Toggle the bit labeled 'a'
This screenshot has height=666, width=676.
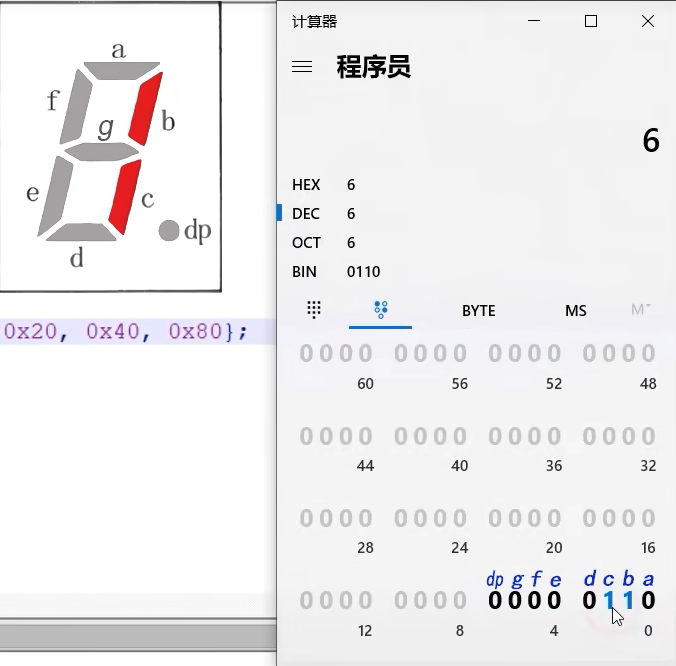pyautogui.click(x=649, y=600)
